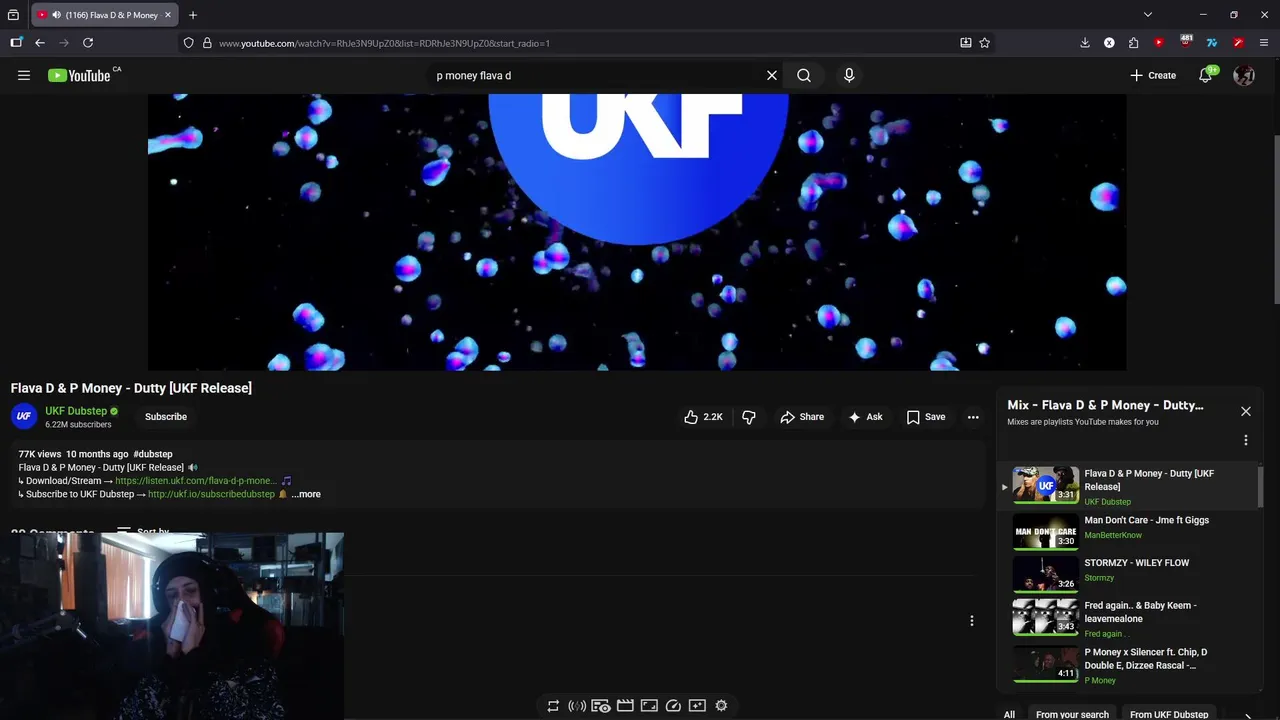1280x720 pixels.
Task: Open sidebar toggle left of back arrow
Action: [x=16, y=43]
